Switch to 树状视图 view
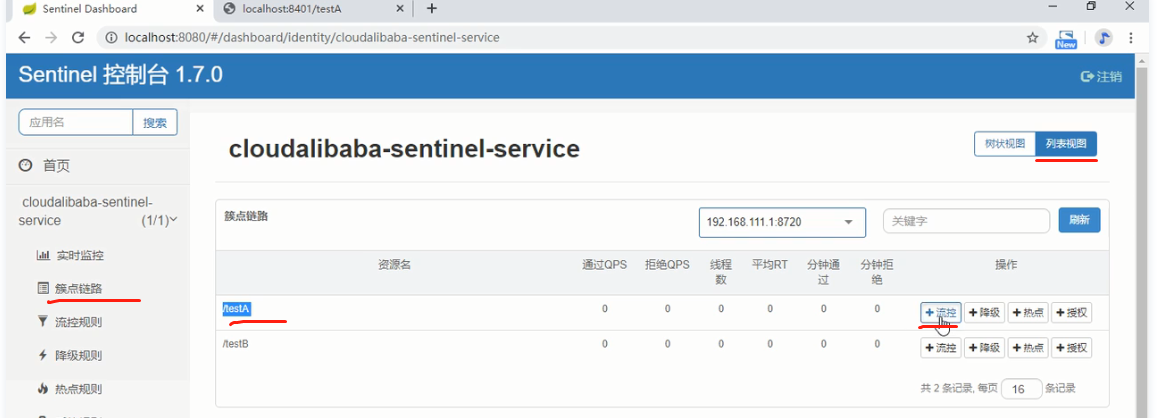Image resolution: width=1159 pixels, height=418 pixels. [1005, 144]
